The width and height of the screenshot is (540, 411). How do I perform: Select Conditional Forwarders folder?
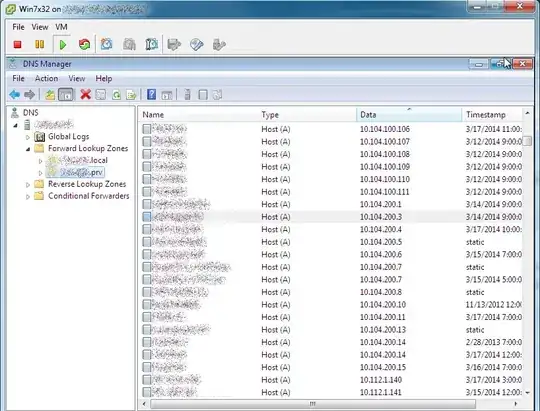pos(89,196)
